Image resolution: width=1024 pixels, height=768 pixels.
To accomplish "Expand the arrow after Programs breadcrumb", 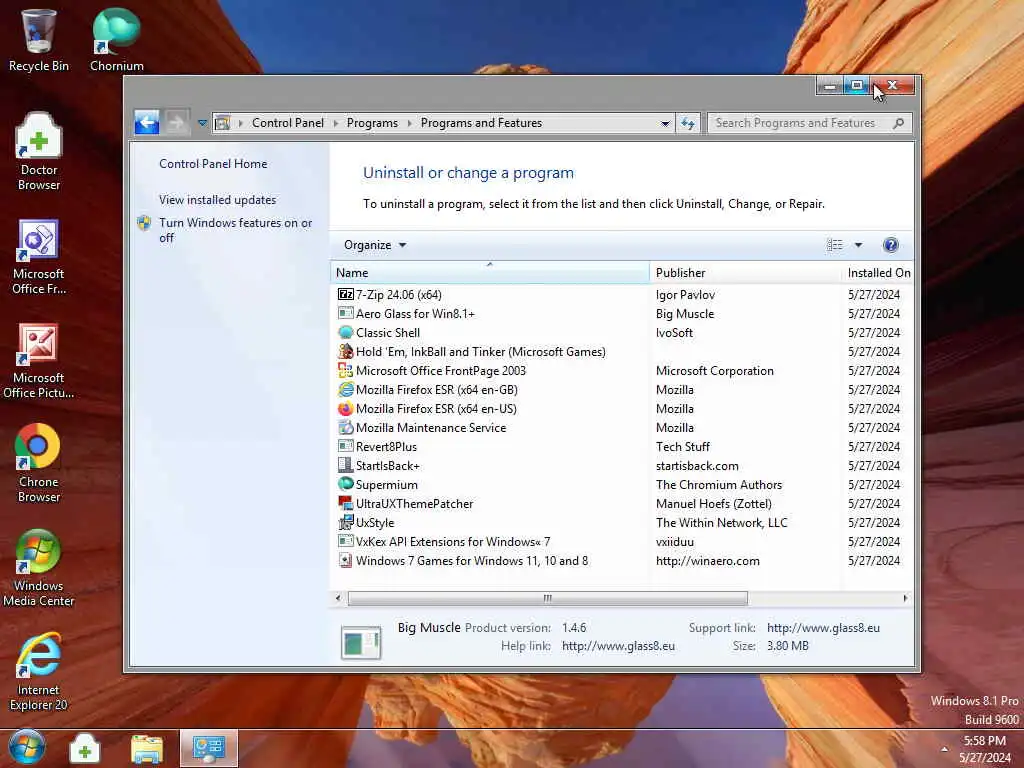I will coord(409,123).
